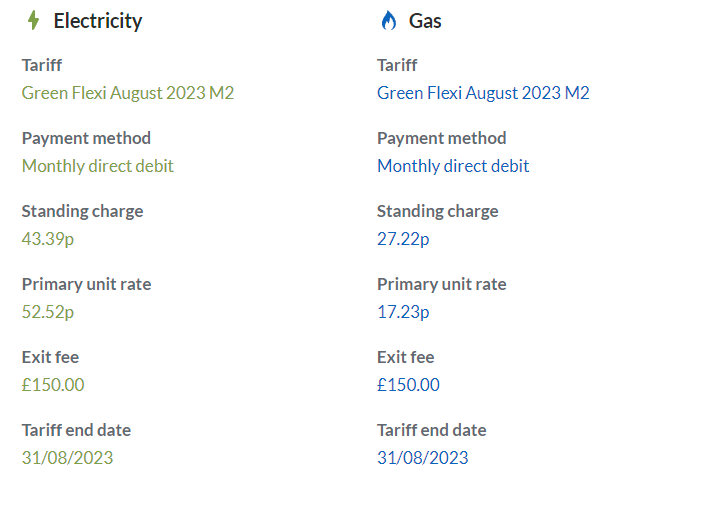Select gas standing charge 27.22p
This screenshot has width=718, height=505.
[403, 239]
